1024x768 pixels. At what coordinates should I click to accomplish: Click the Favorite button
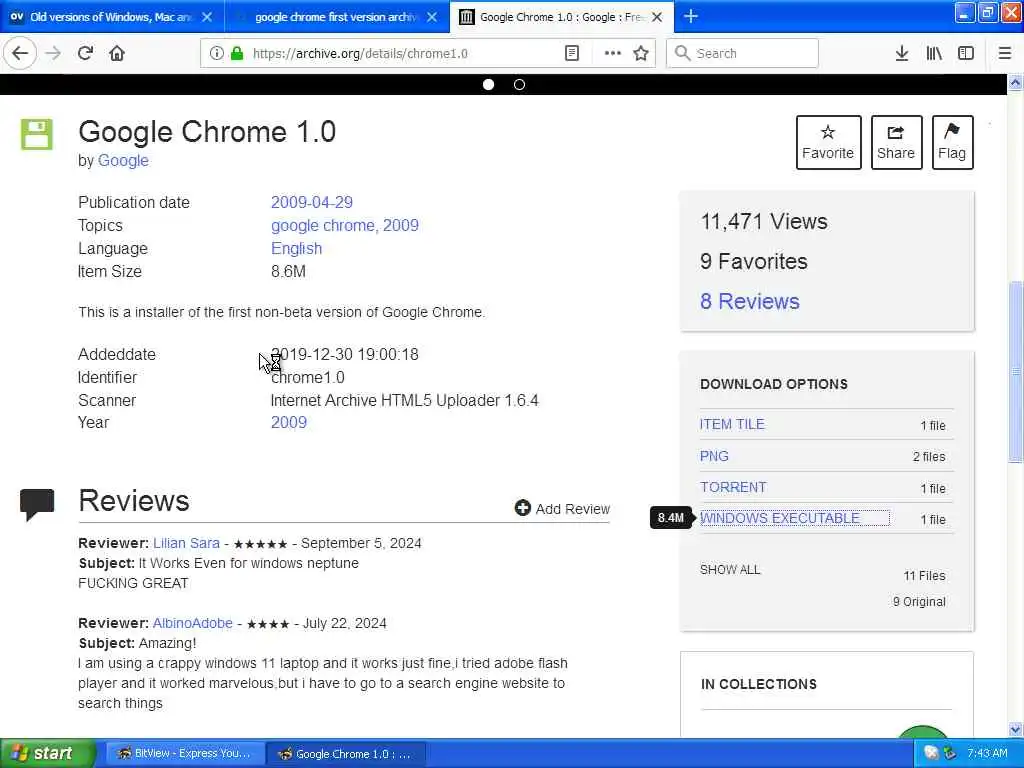click(828, 142)
